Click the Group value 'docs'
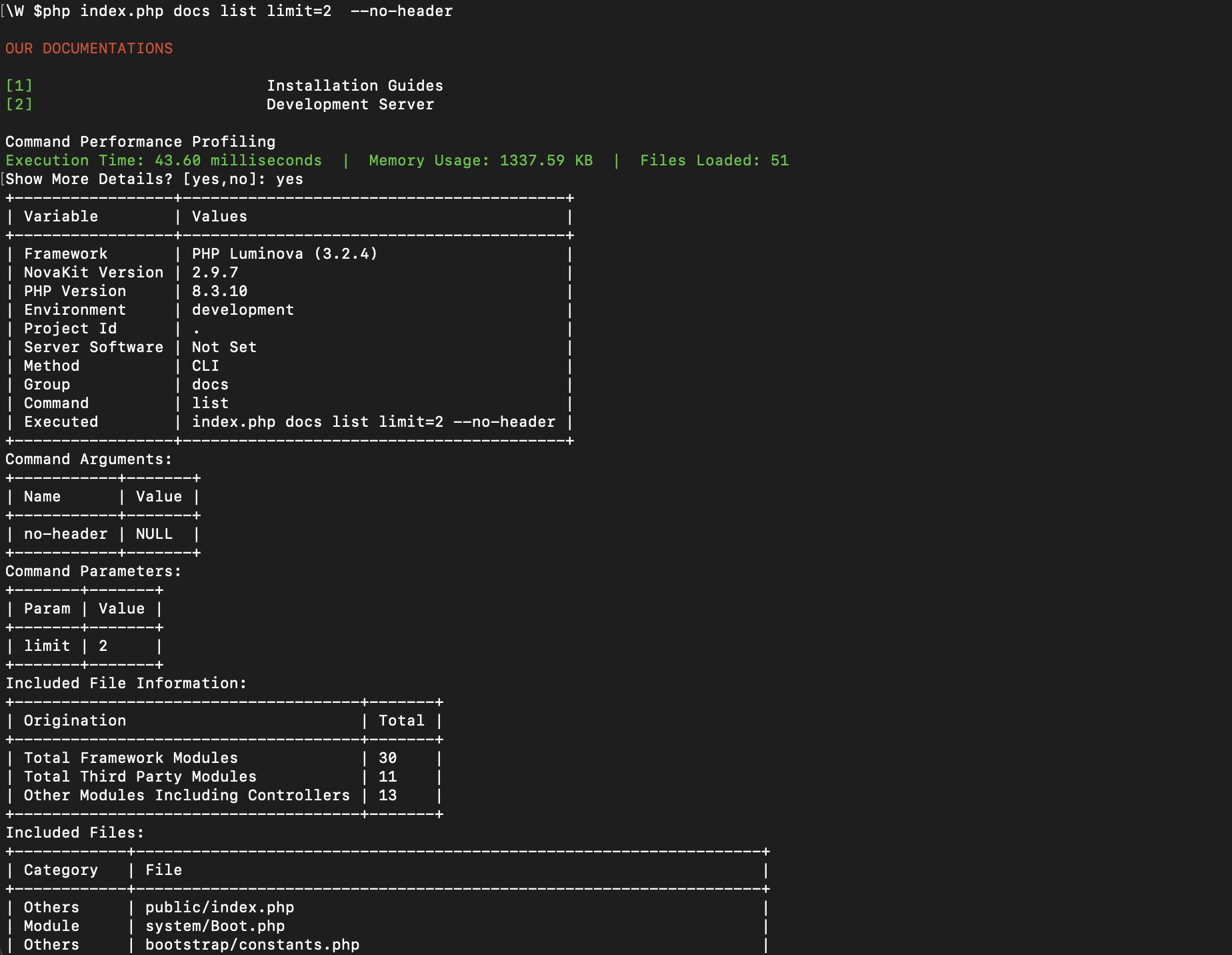Image resolution: width=1232 pixels, height=955 pixels. [x=210, y=385]
